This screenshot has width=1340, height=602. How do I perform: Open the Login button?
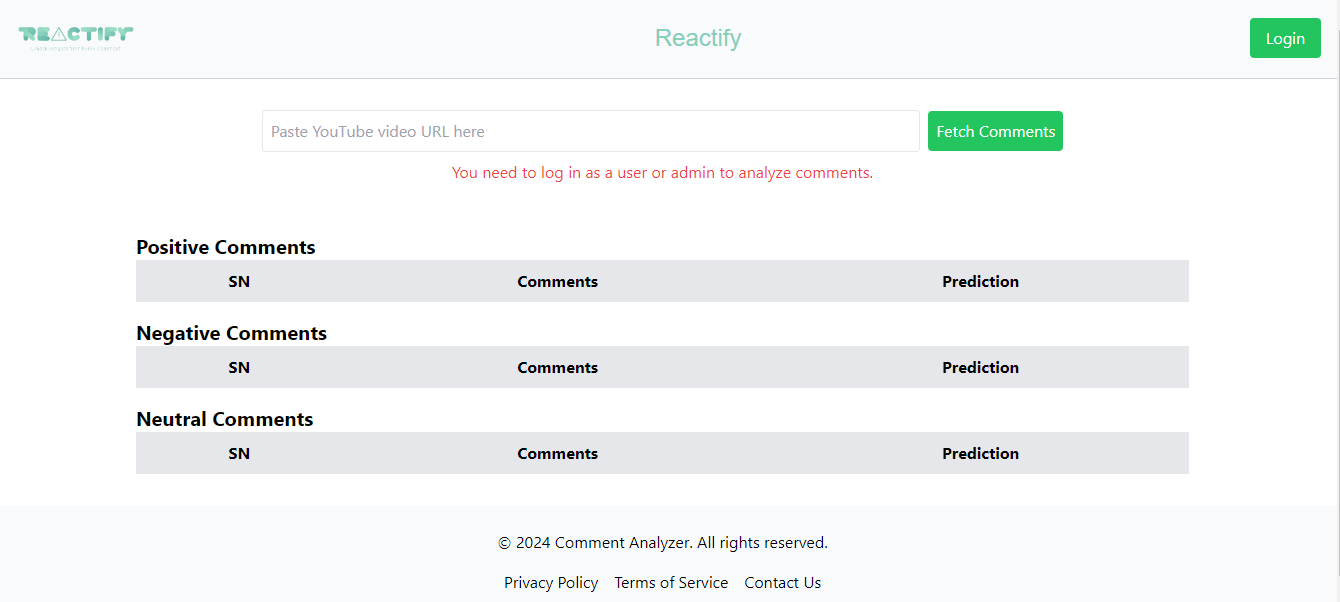tap(1285, 37)
